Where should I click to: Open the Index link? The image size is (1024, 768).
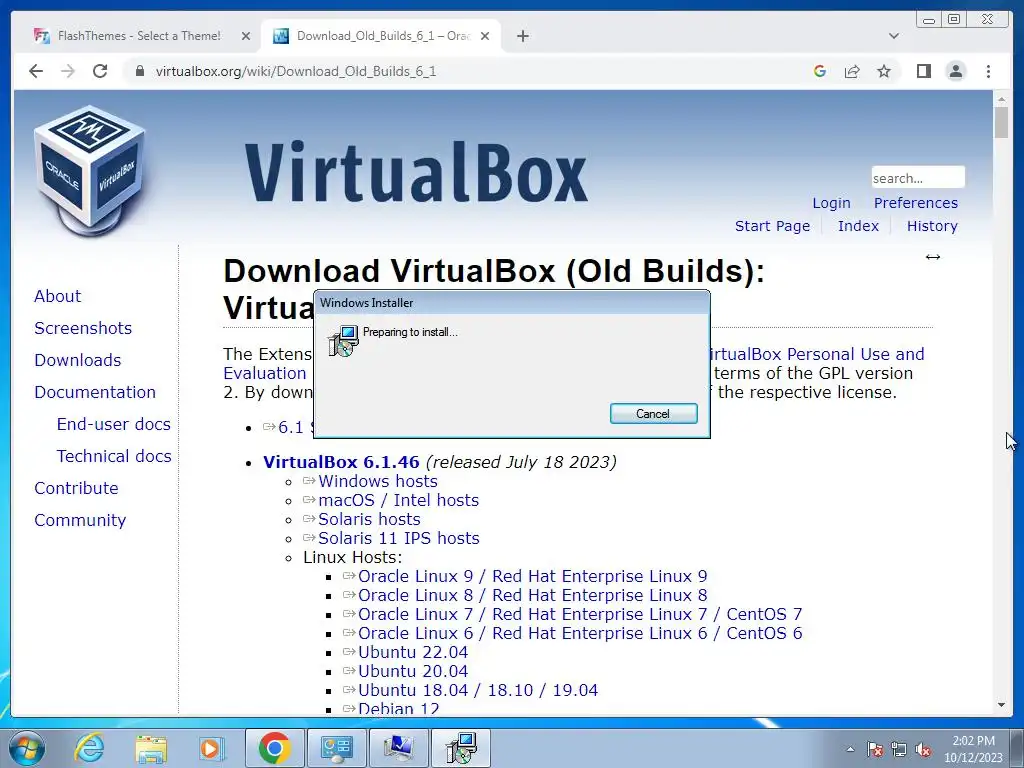click(x=858, y=226)
